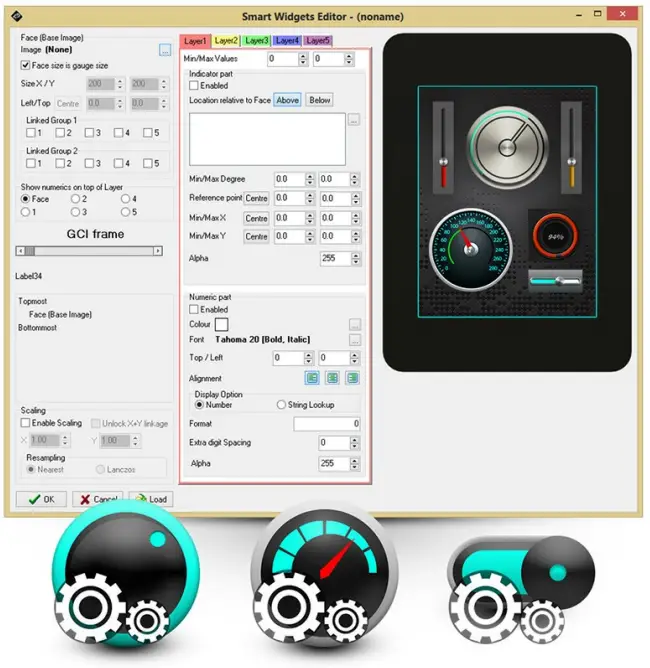Click the orange ring percentage widget in preview
The width and height of the screenshot is (650, 668).
(x=555, y=236)
